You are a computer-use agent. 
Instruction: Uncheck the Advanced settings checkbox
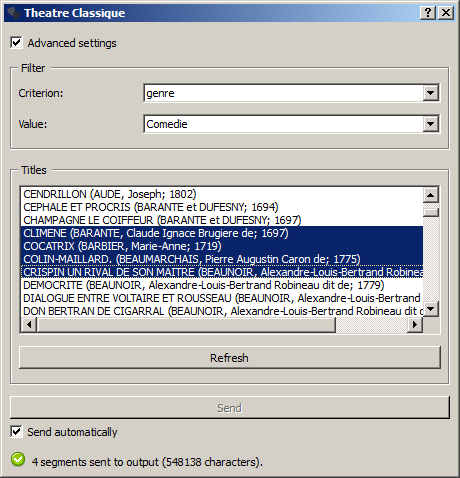[16, 43]
